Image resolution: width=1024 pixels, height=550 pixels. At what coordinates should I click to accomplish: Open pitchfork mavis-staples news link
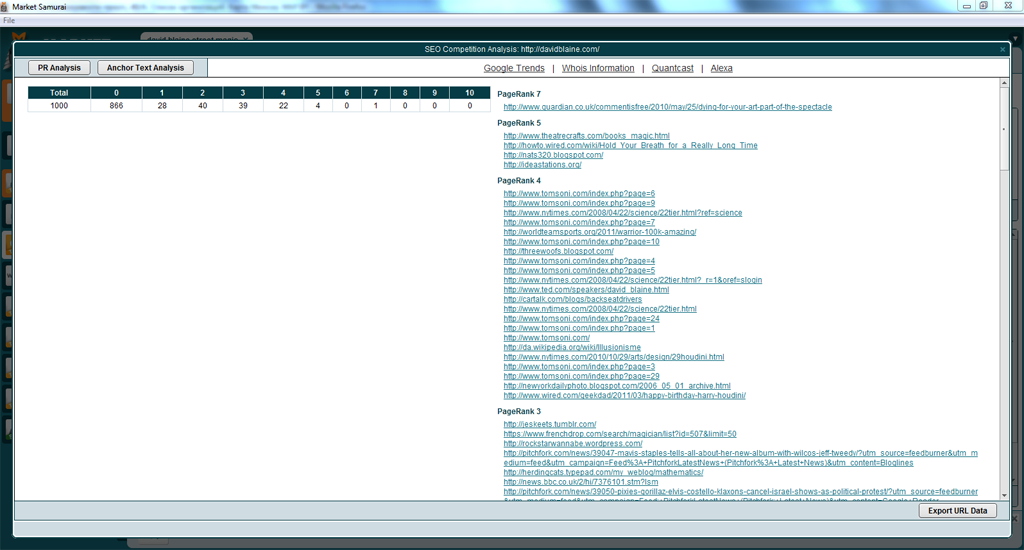click(741, 458)
